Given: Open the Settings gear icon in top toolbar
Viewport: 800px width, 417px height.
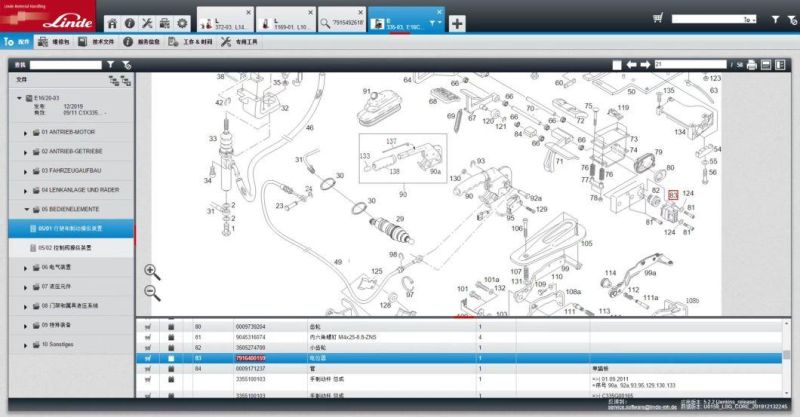Looking at the screenshot, I should tap(182, 23).
